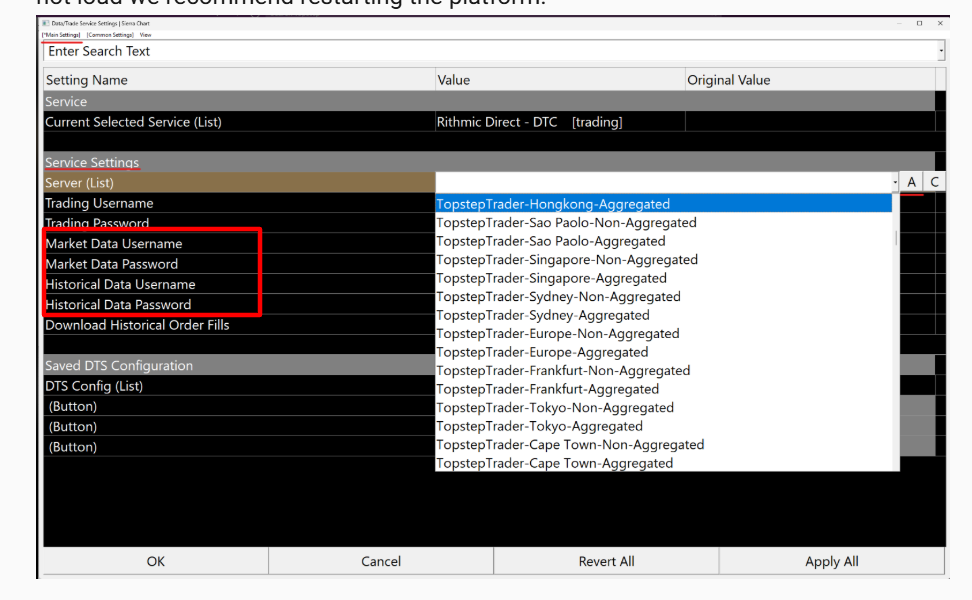This screenshot has height=600, width=972.
Task: Choose TopstepTrader-Sao Paolo-Aggregated server
Action: coord(664,241)
